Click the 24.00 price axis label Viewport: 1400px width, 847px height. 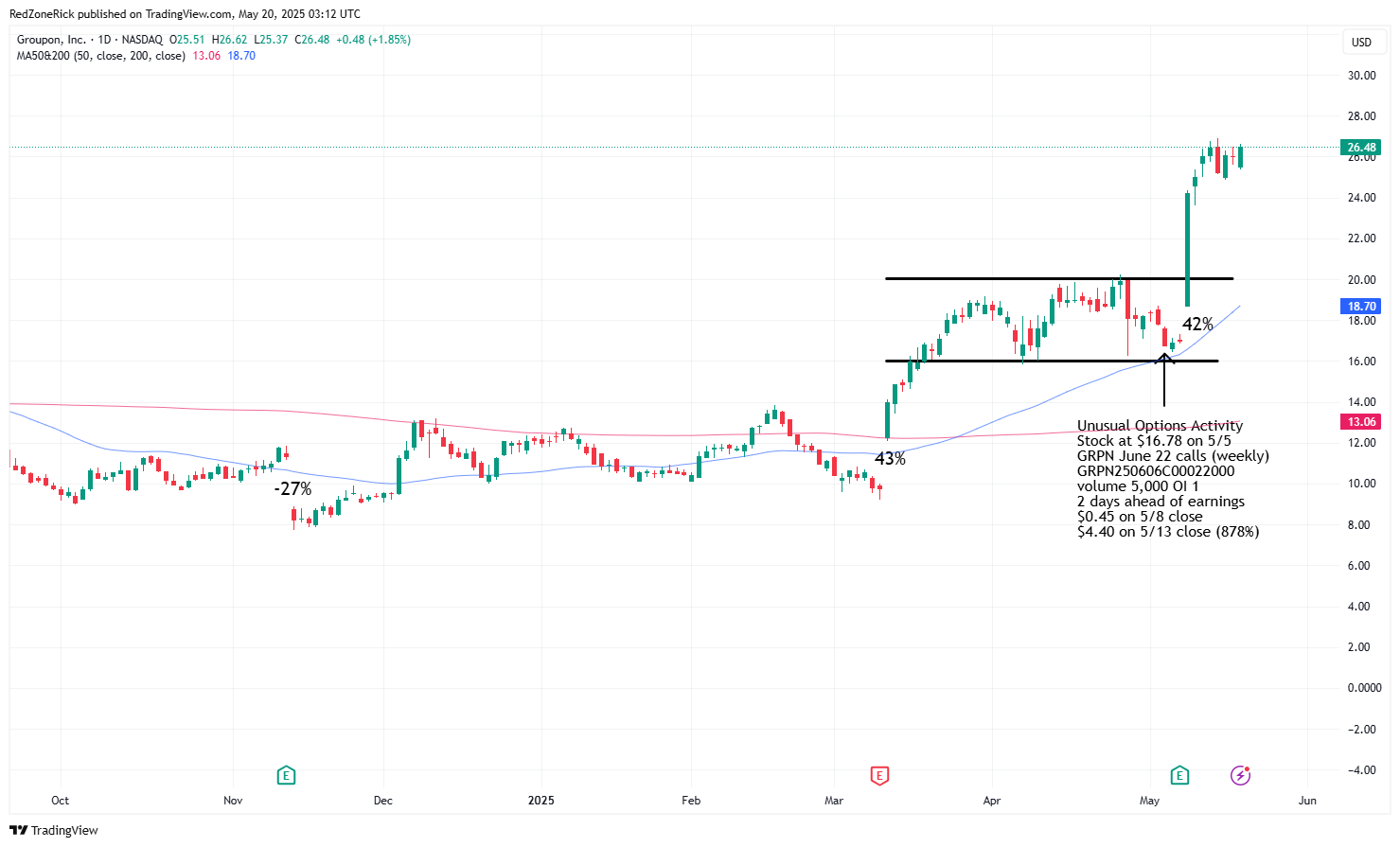[1361, 198]
